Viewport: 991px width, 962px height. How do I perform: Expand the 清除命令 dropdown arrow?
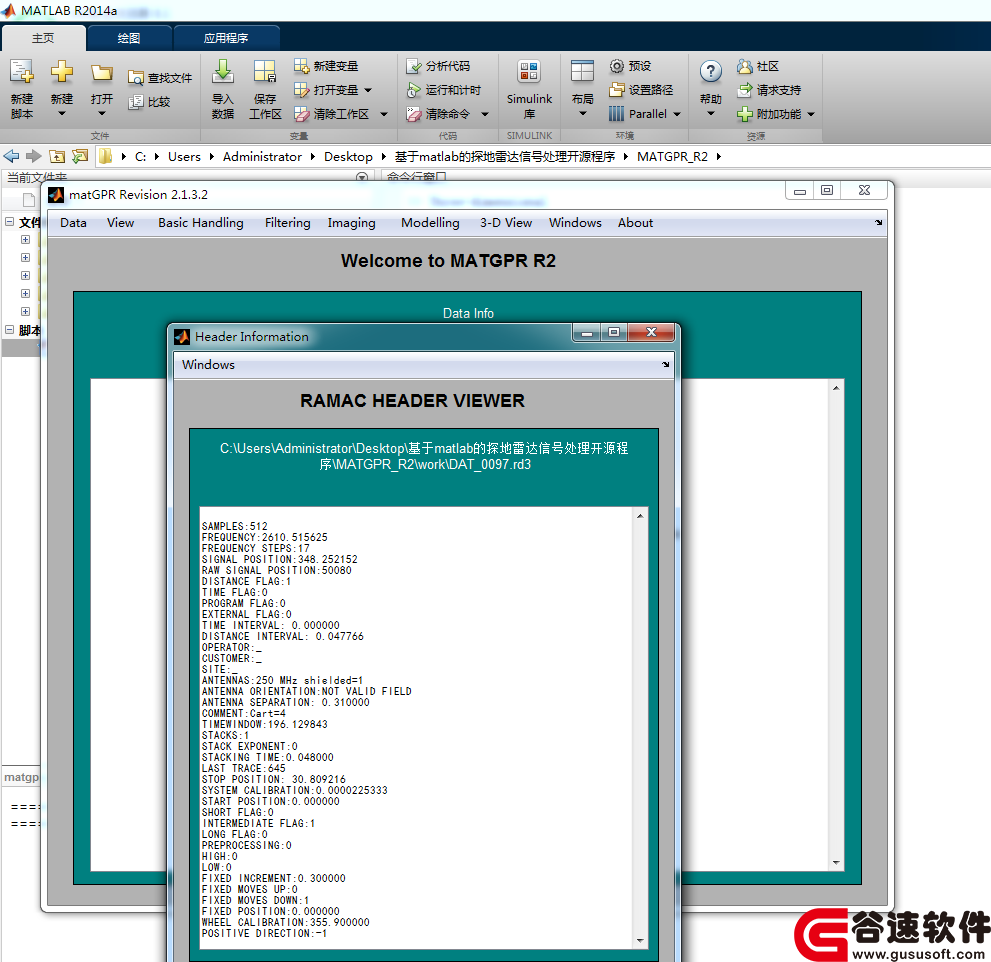pos(485,114)
